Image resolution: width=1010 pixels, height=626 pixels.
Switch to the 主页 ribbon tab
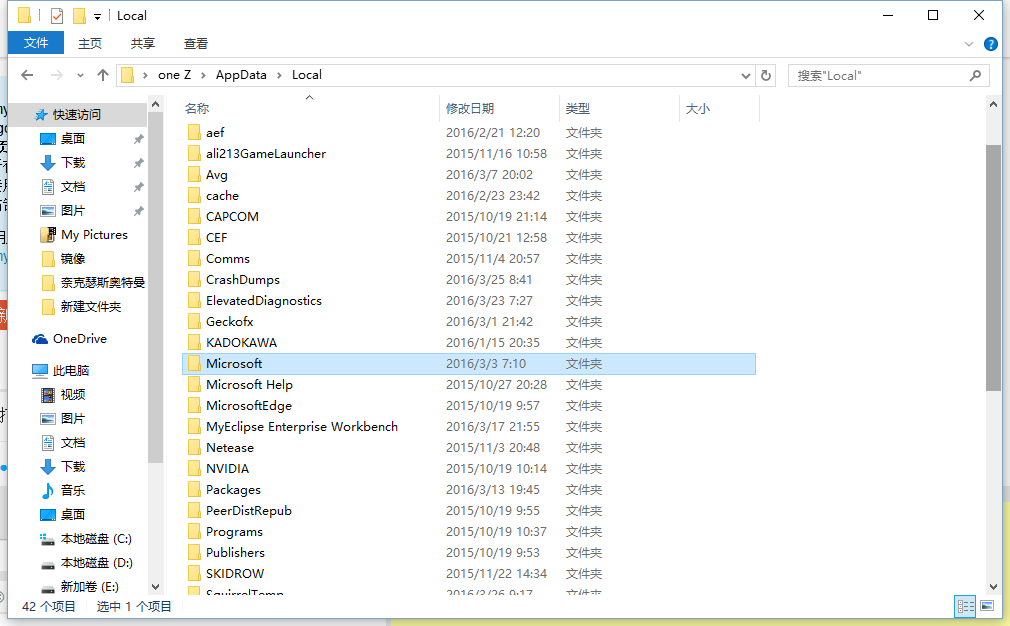(x=90, y=43)
